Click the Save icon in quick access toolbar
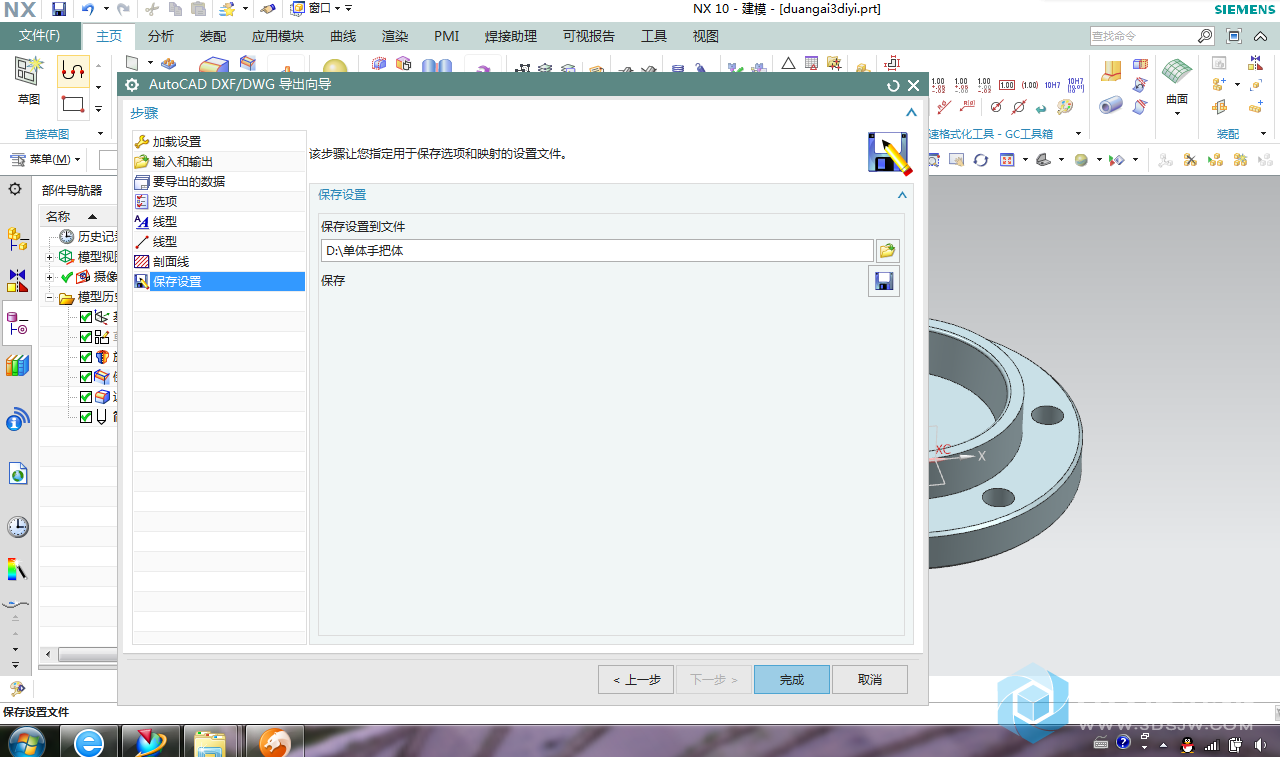 [59, 9]
